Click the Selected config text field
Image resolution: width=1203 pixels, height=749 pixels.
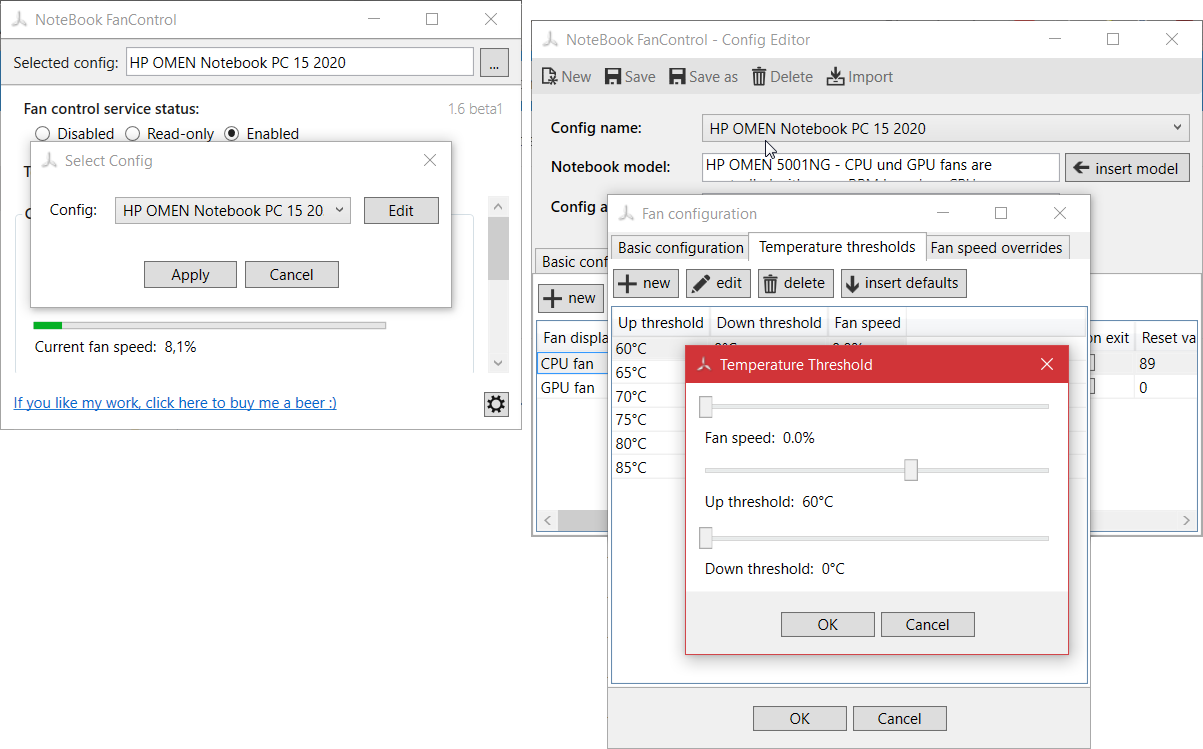pos(300,62)
